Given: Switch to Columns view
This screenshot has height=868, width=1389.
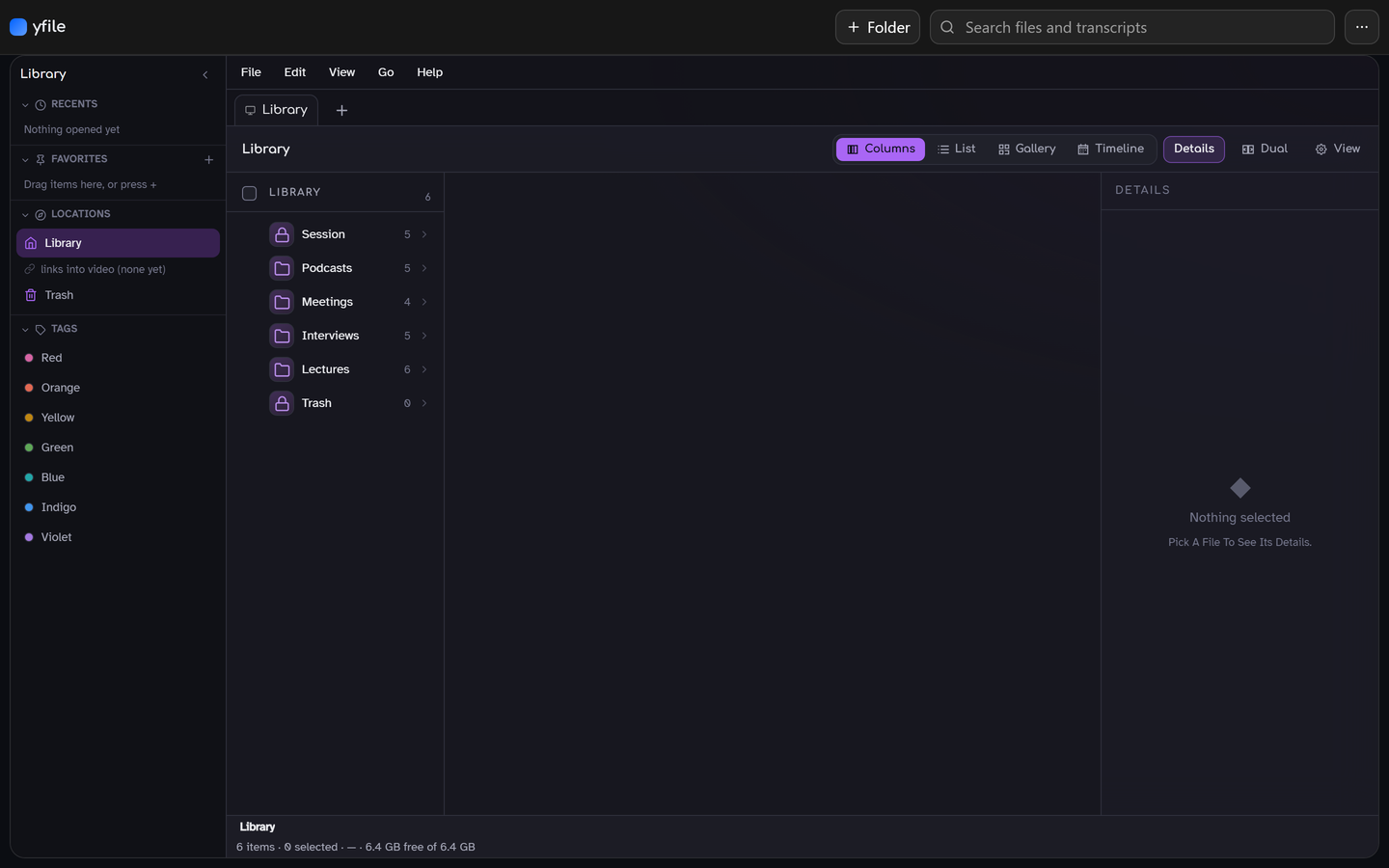Looking at the screenshot, I should (x=881, y=149).
